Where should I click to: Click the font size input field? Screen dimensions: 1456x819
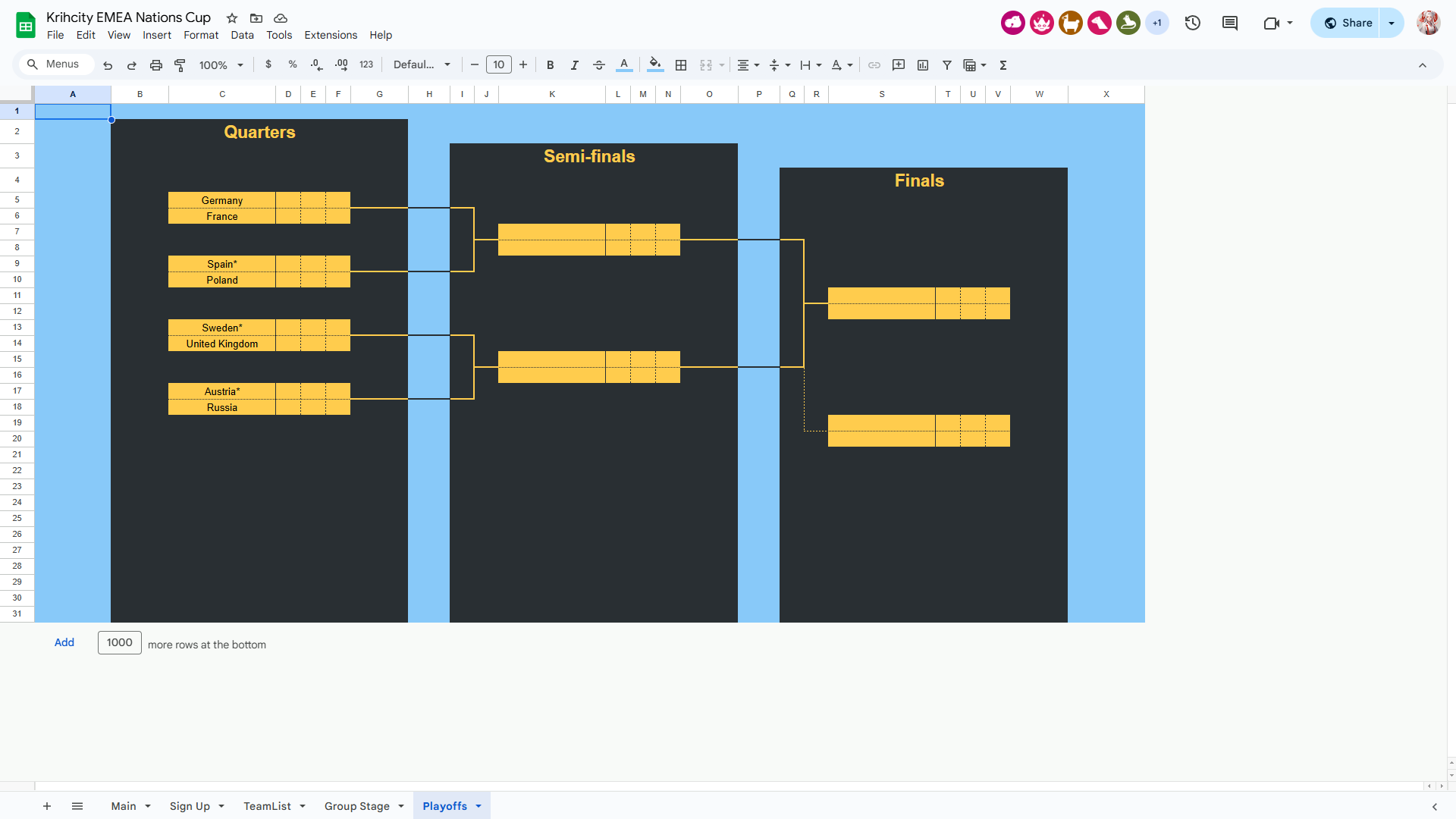coord(499,65)
